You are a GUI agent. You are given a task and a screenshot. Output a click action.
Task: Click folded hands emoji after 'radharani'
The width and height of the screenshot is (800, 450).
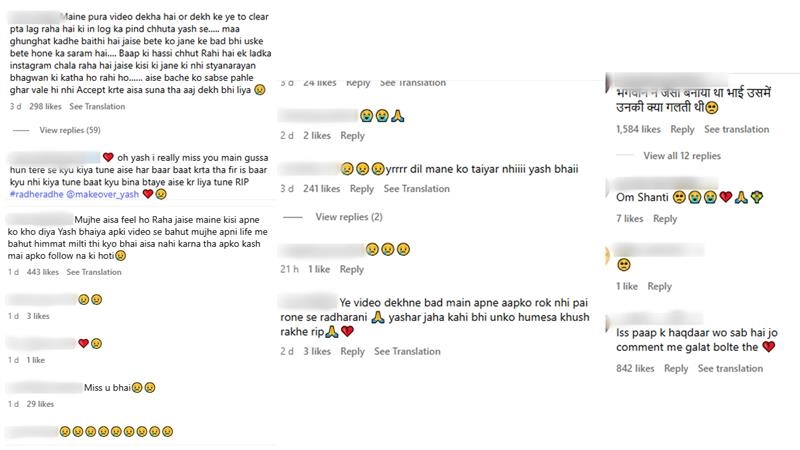378,317
